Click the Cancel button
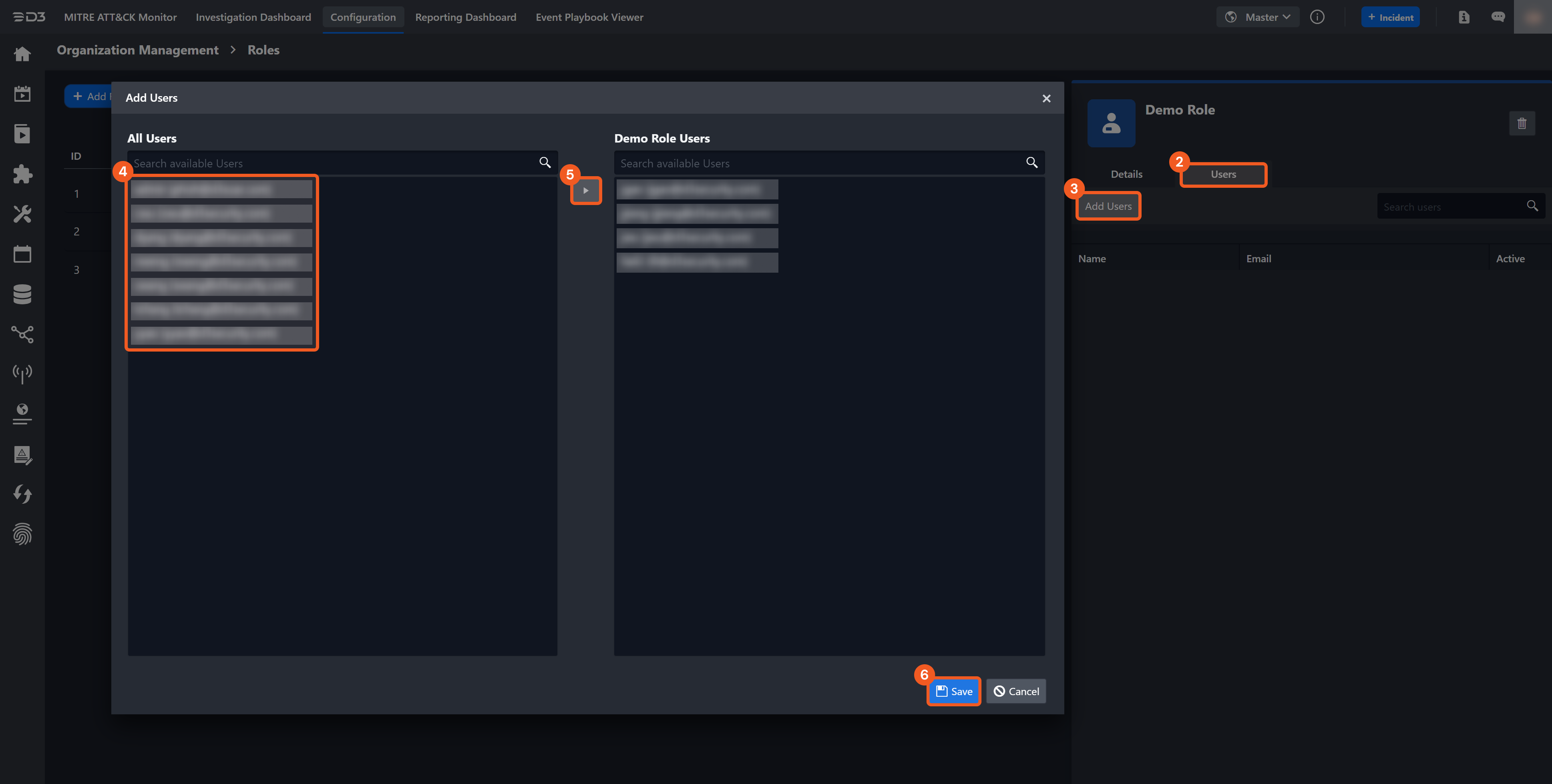The width and height of the screenshot is (1552, 784). point(1016,691)
